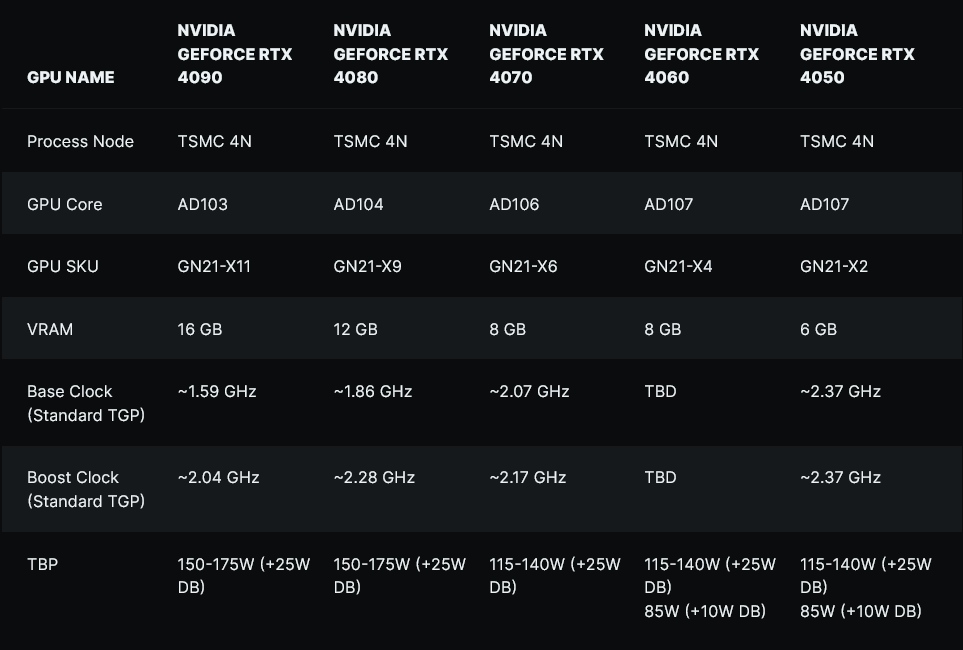The width and height of the screenshot is (963, 650).
Task: Click the GPU SKU row label
Action: click(x=63, y=266)
